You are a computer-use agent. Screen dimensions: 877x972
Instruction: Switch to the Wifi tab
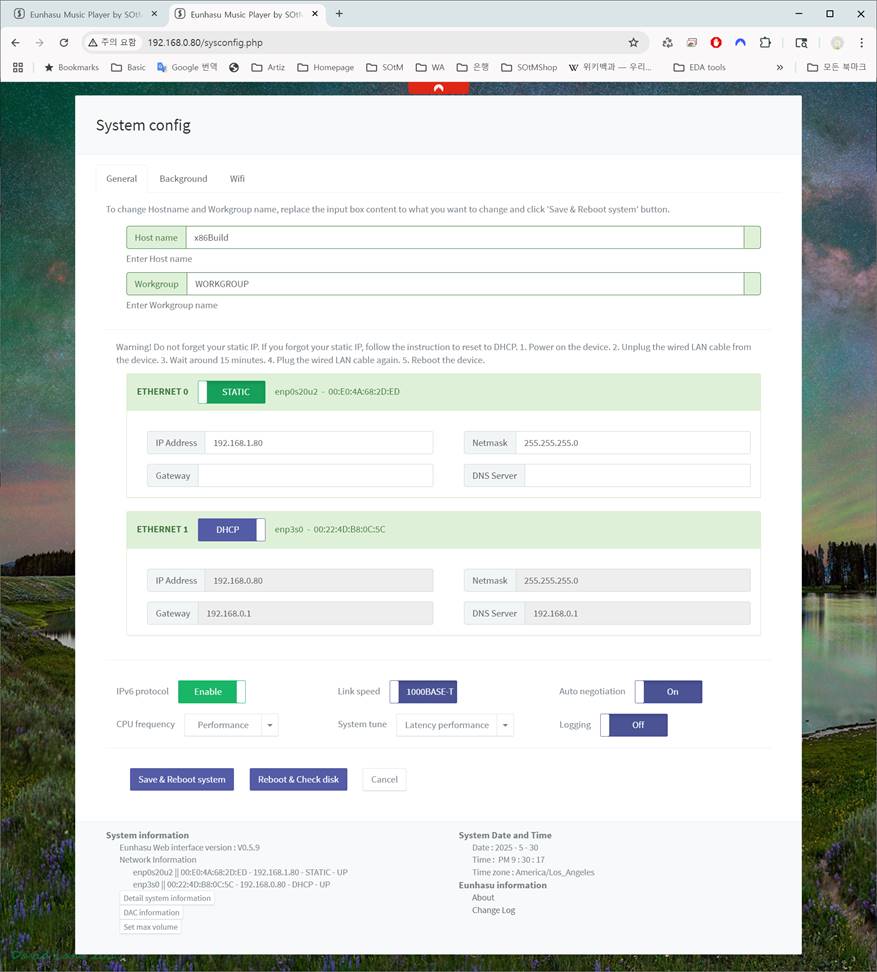[x=237, y=179]
